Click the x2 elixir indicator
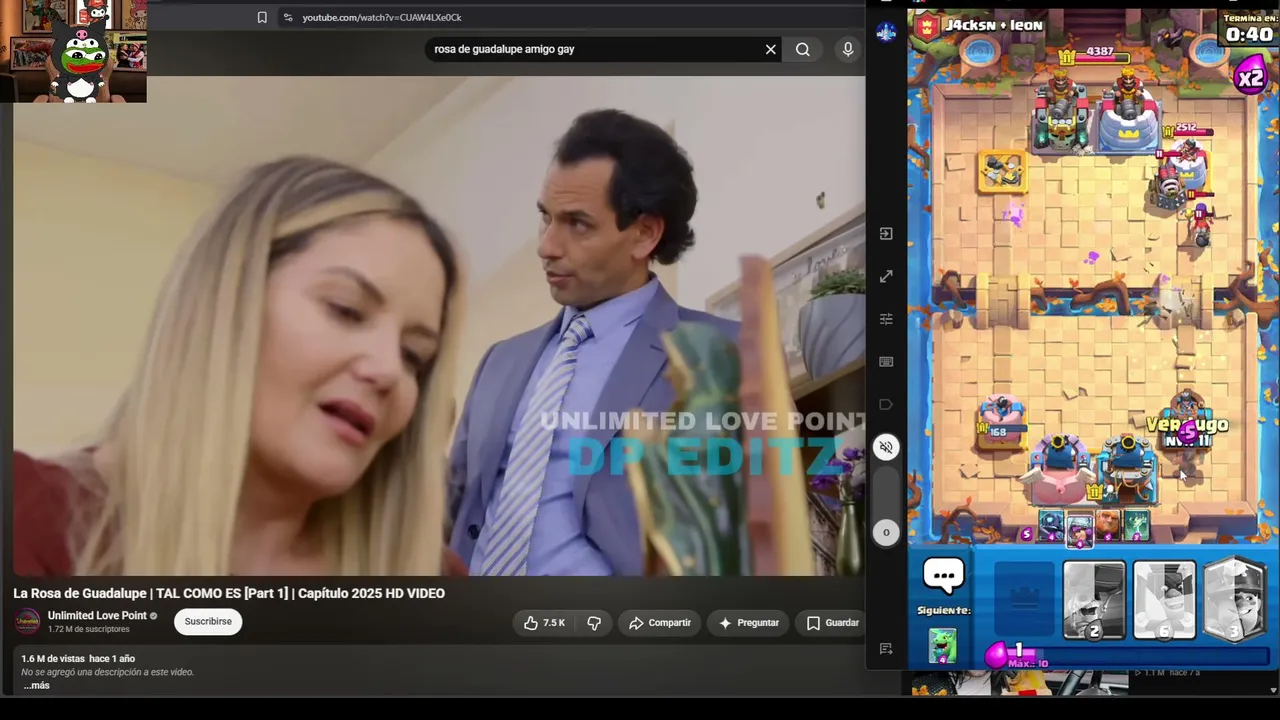This screenshot has width=1280, height=720. point(1250,78)
